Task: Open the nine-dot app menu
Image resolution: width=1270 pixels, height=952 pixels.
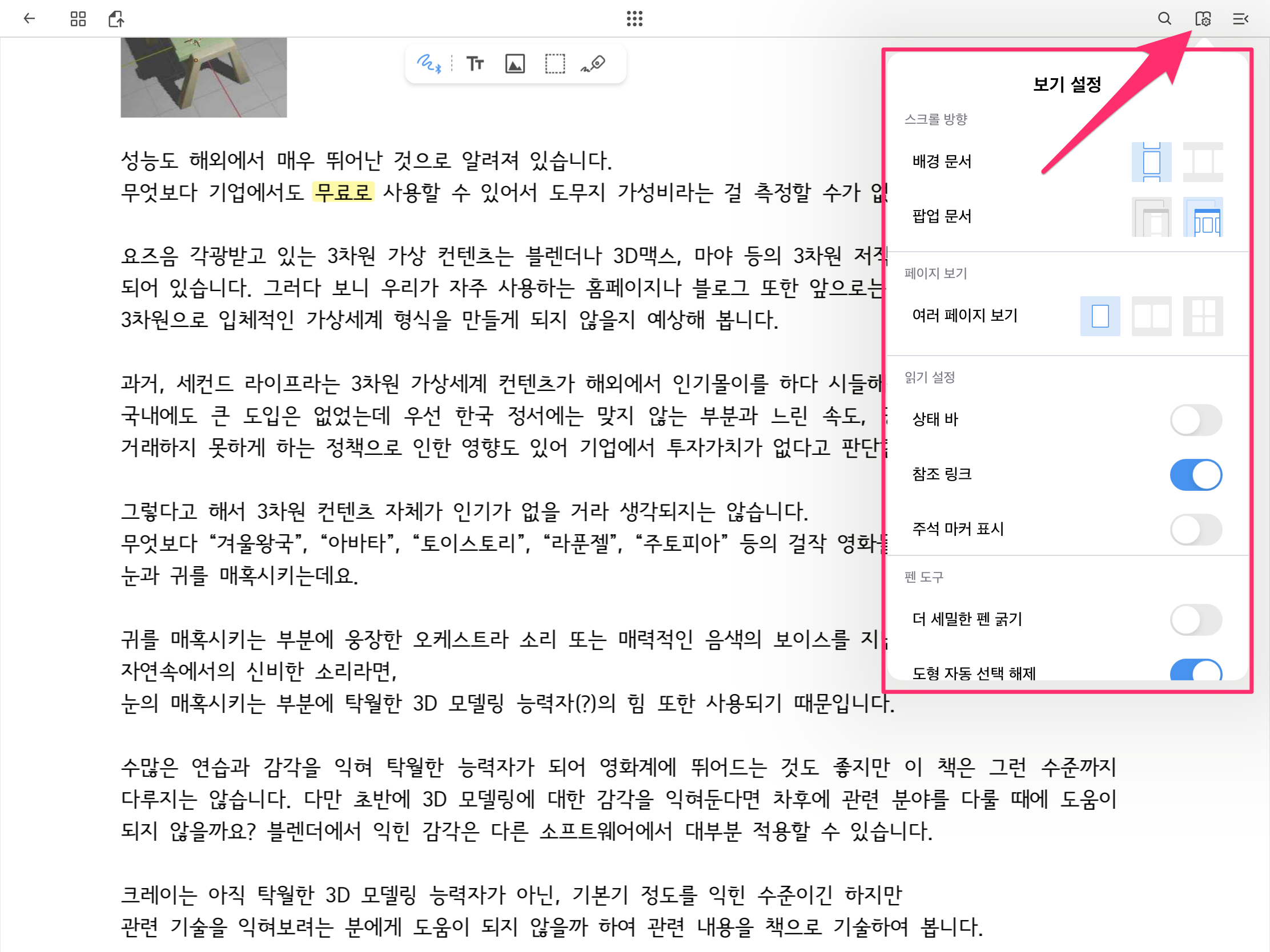Action: tap(634, 19)
